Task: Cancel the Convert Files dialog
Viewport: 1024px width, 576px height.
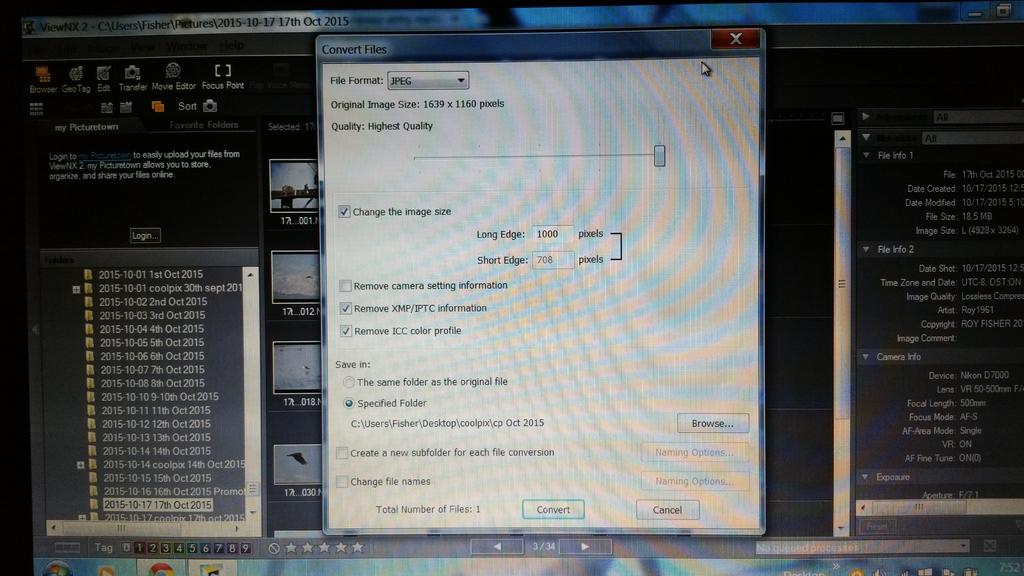Action: point(667,510)
